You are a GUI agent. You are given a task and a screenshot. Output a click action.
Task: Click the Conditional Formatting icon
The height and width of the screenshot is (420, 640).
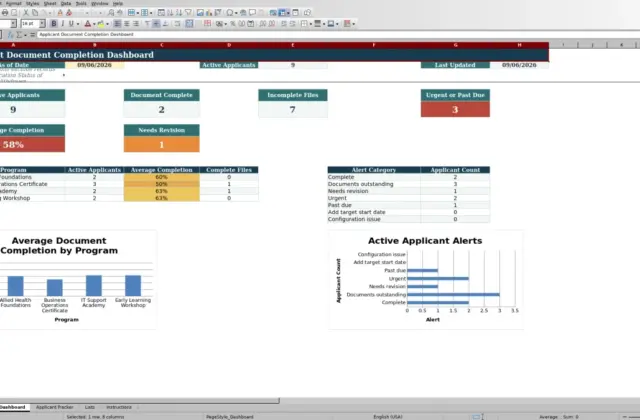[348, 24]
